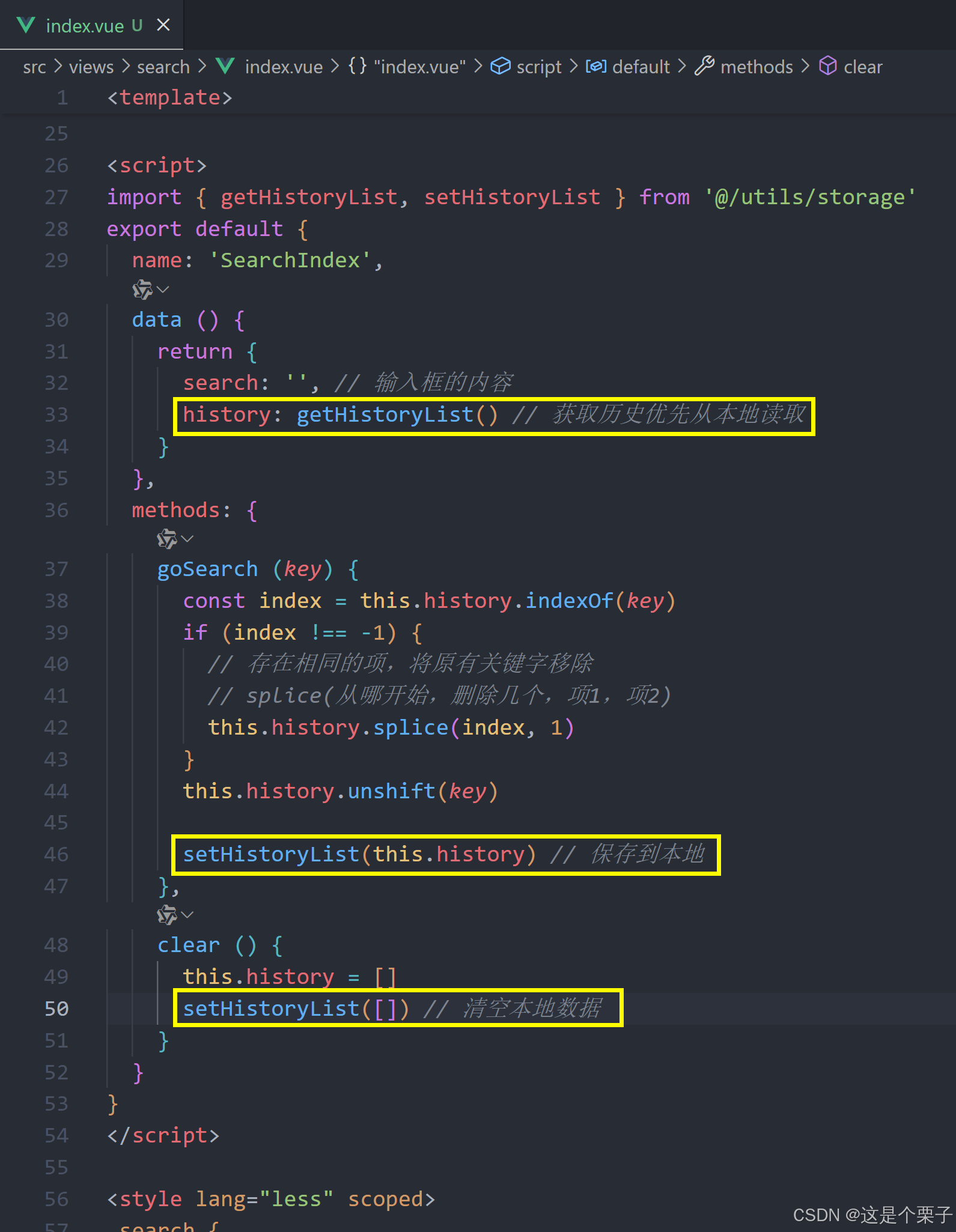The width and height of the screenshot is (956, 1232).
Task: Click the wrench icon beside methods
Action: point(704,66)
